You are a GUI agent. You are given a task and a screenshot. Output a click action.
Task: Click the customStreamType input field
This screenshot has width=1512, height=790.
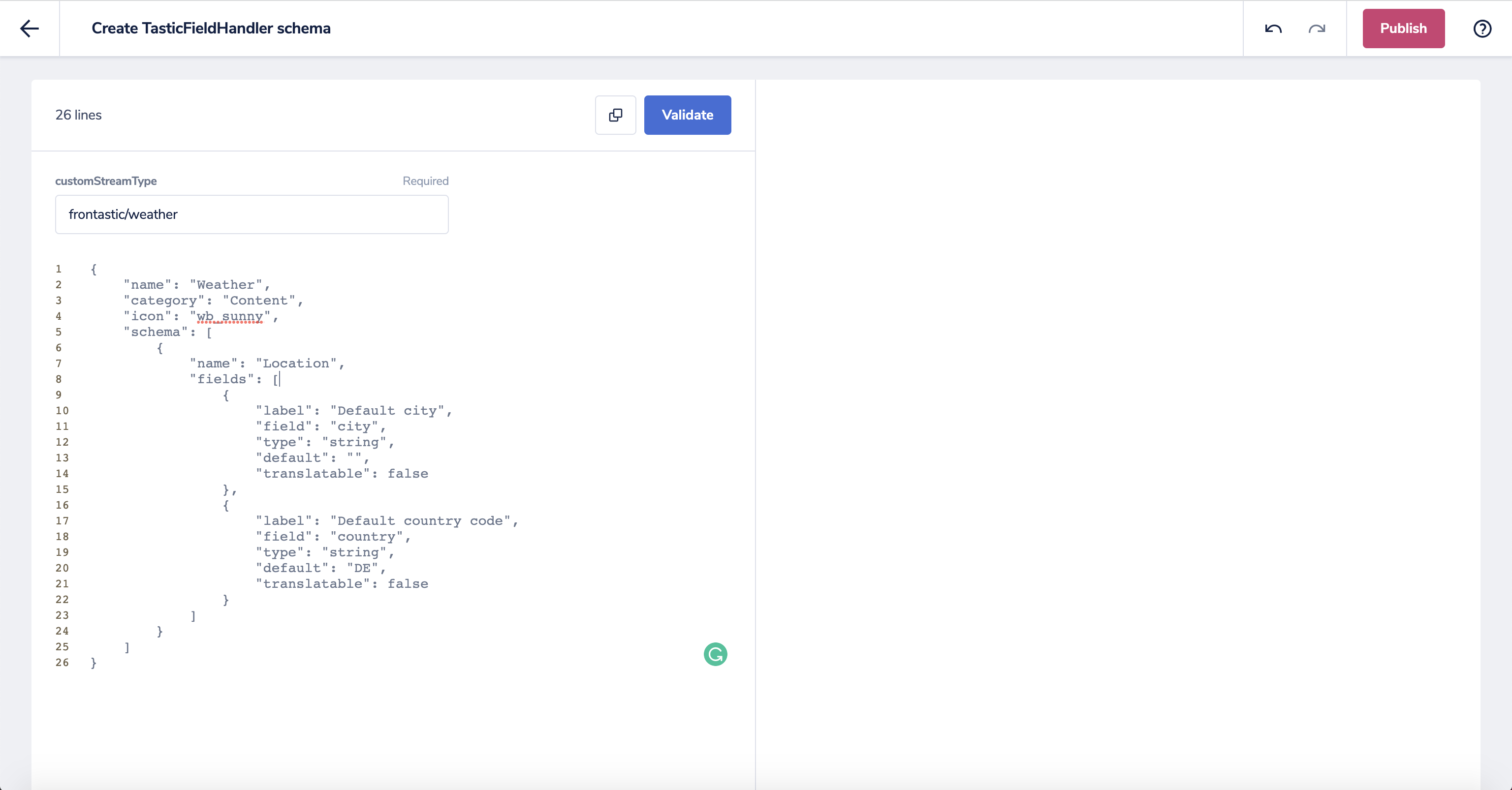pos(252,214)
